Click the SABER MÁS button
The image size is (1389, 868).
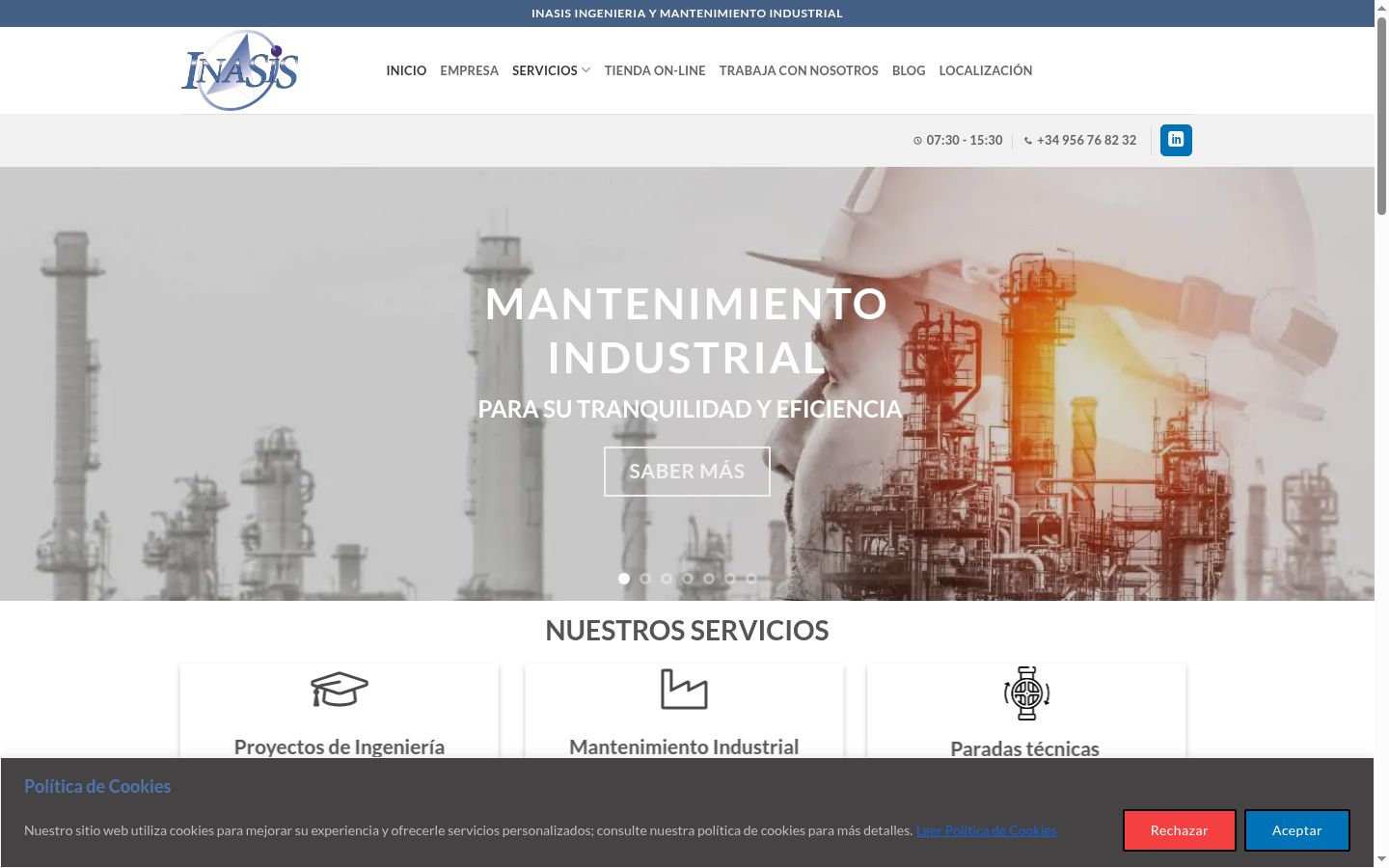click(687, 472)
